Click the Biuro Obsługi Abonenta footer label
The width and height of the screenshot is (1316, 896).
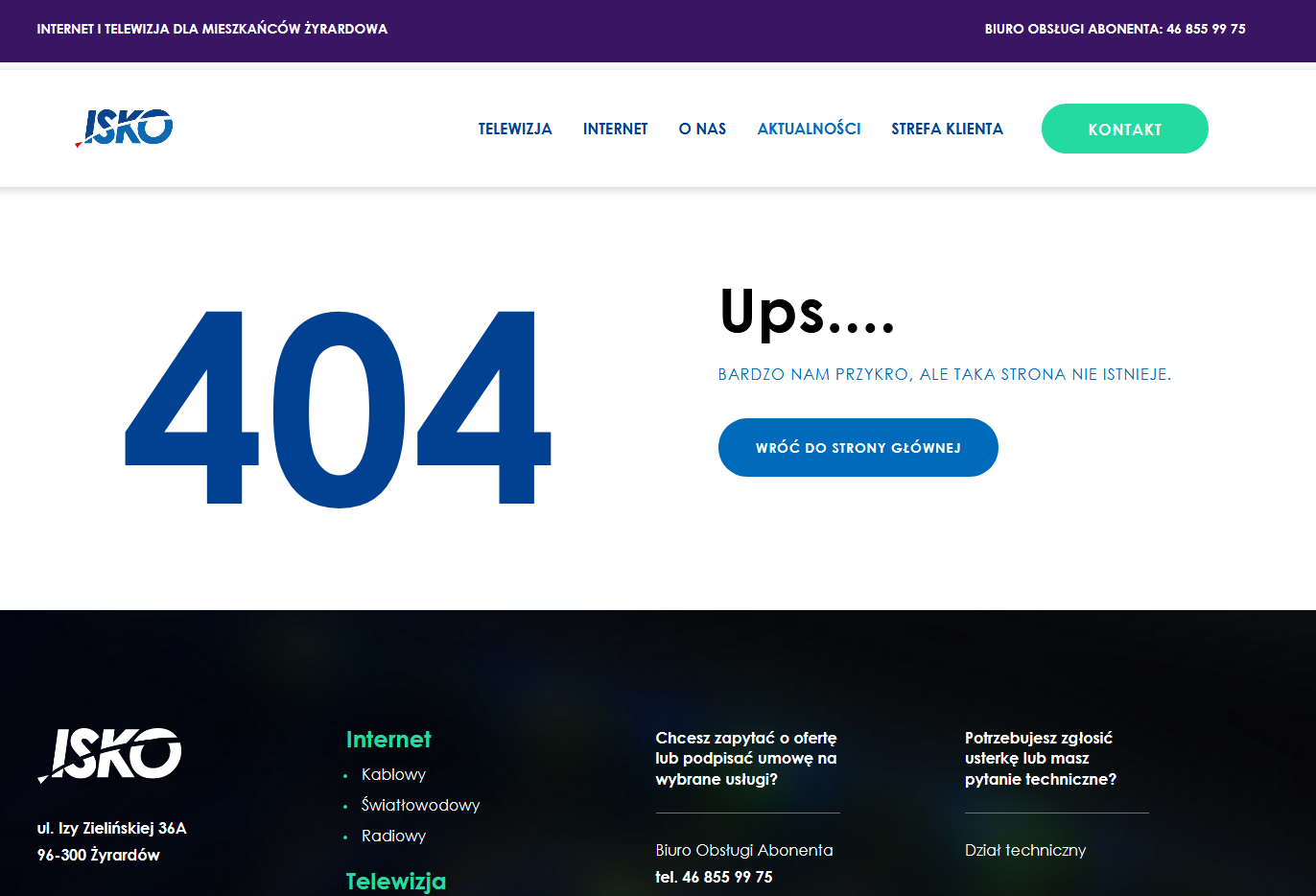pos(744,850)
